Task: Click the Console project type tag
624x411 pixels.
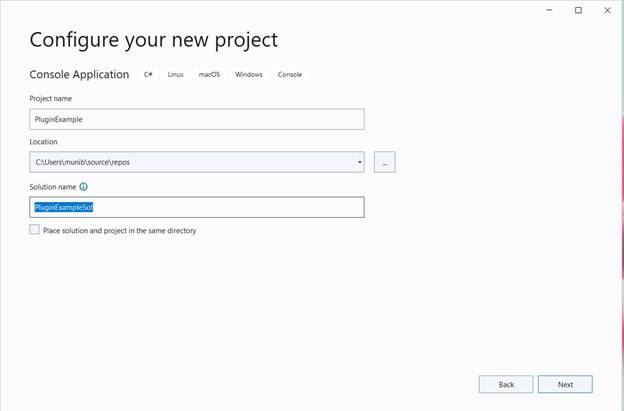Action: coord(290,74)
